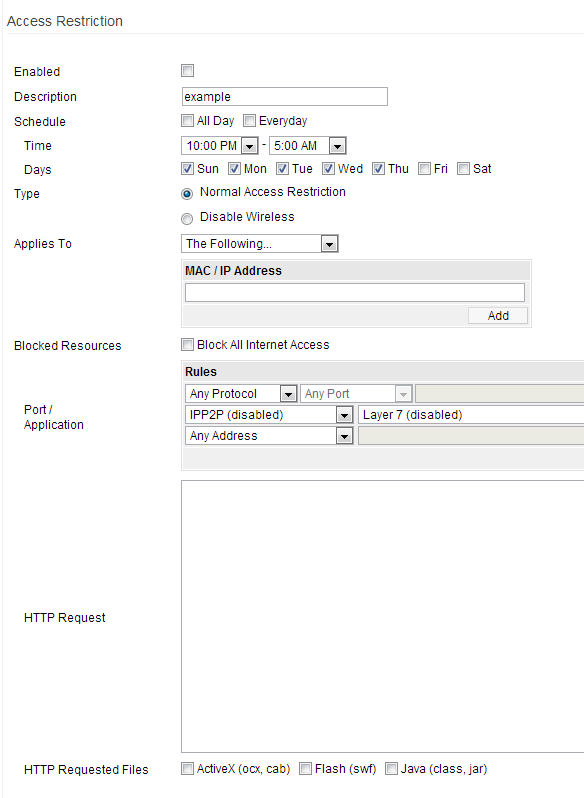Select Normal Access Restriction radio button
Image resolution: width=584 pixels, height=798 pixels.
[187, 194]
